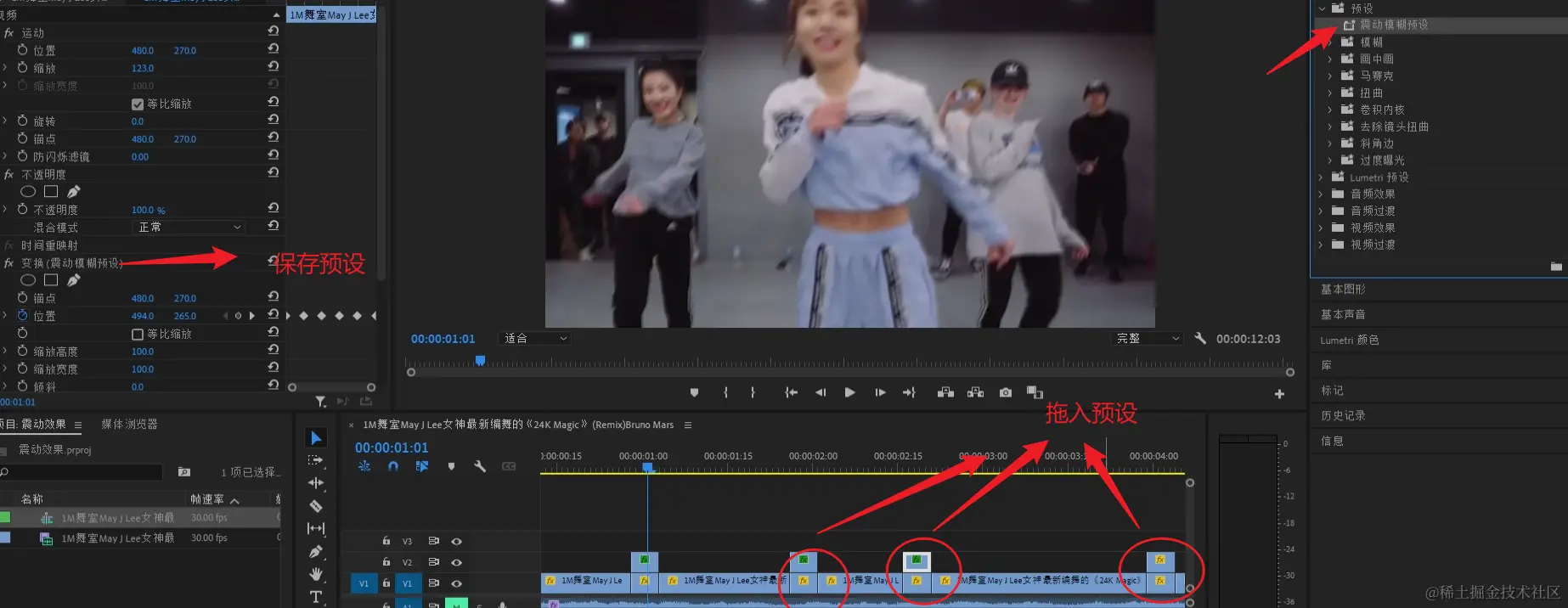Toggle timeline Snap magnet icon
Screen dimensions: 1568x608
tap(393, 466)
